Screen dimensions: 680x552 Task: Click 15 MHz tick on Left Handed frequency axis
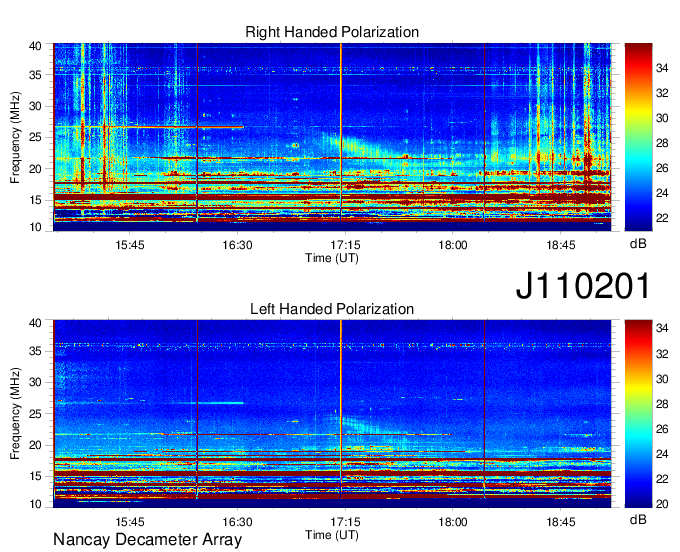35,477
